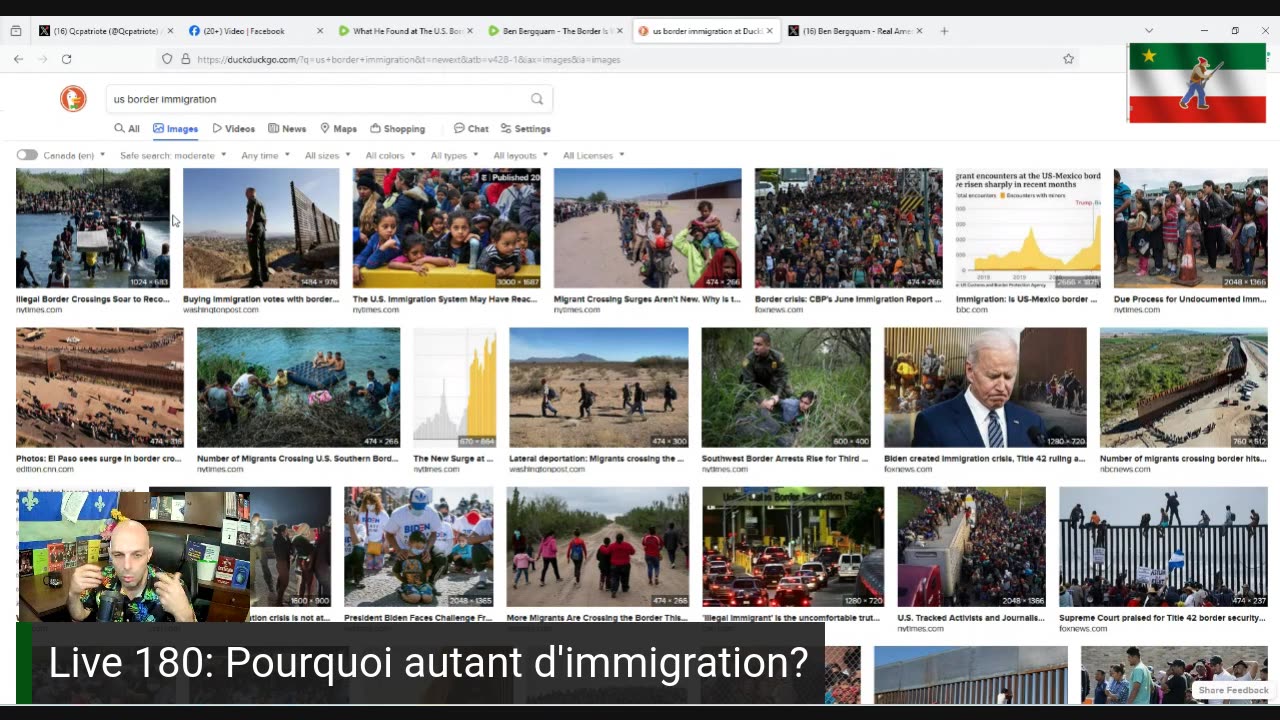
Task: Close the 'What He Found at The U.S. Border' tab
Action: [x=470, y=31]
